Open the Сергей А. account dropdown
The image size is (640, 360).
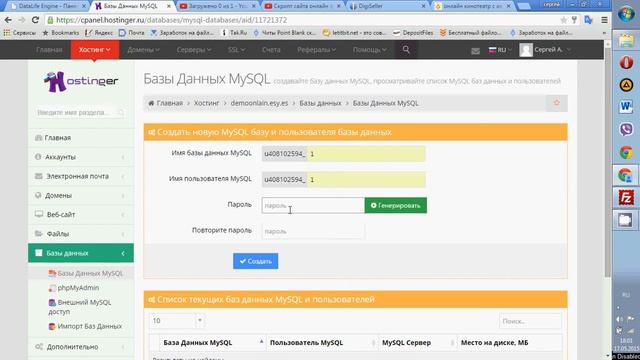point(552,50)
